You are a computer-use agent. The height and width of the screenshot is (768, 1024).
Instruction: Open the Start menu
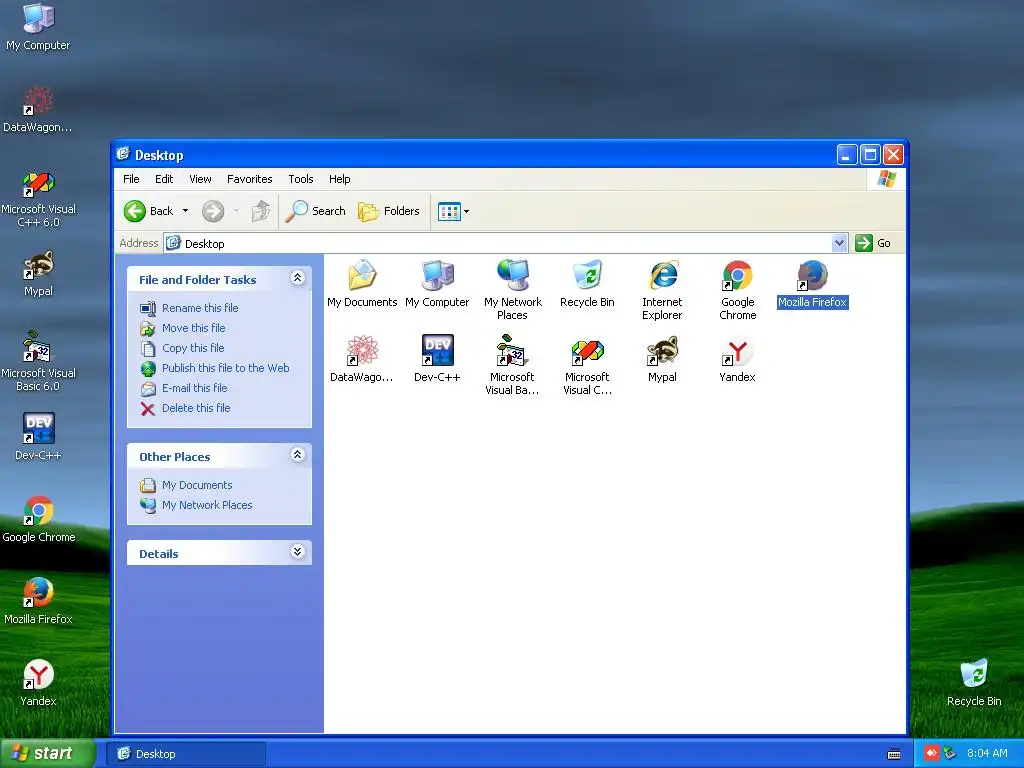pos(47,754)
